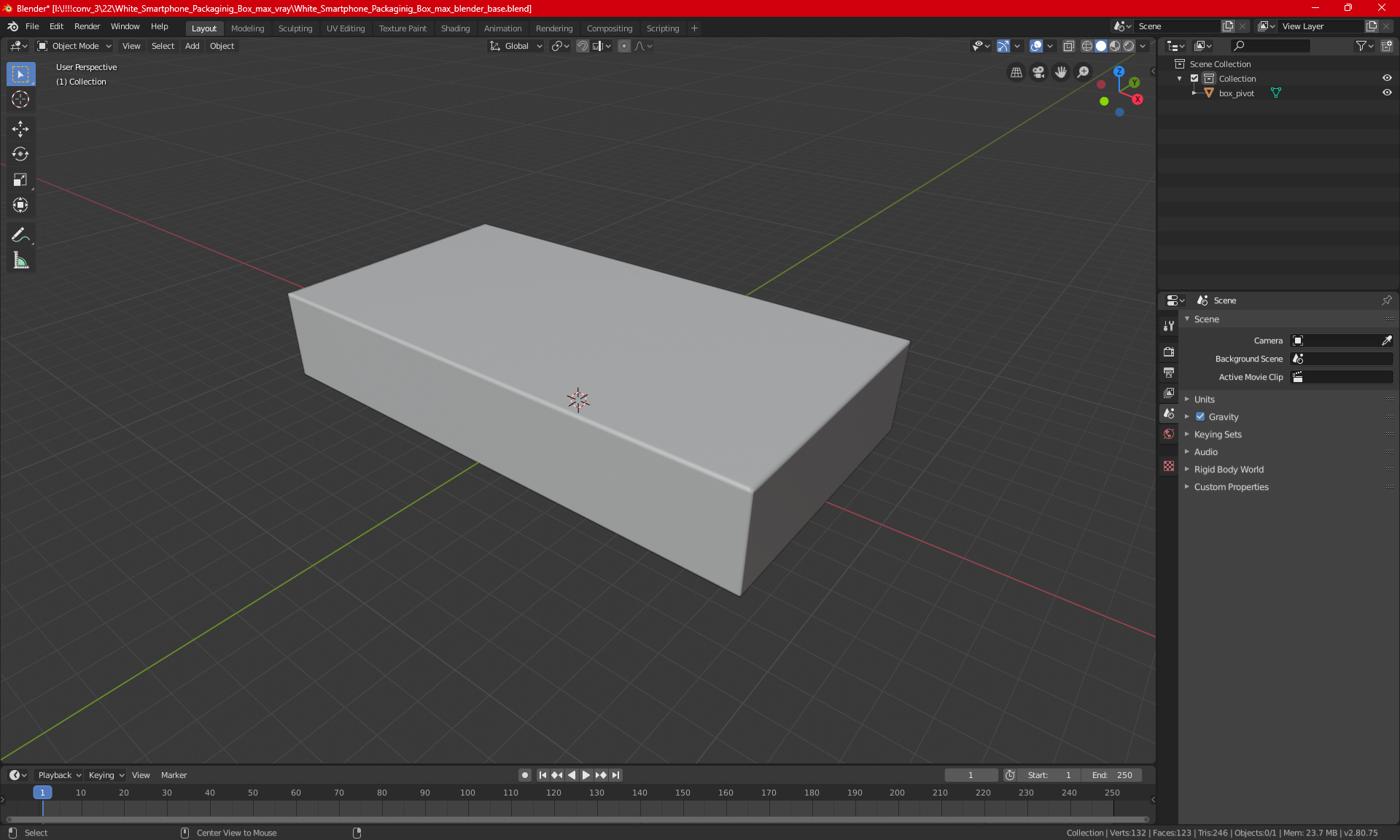1400x840 pixels.
Task: Click the outliner search field
Action: point(1269,46)
